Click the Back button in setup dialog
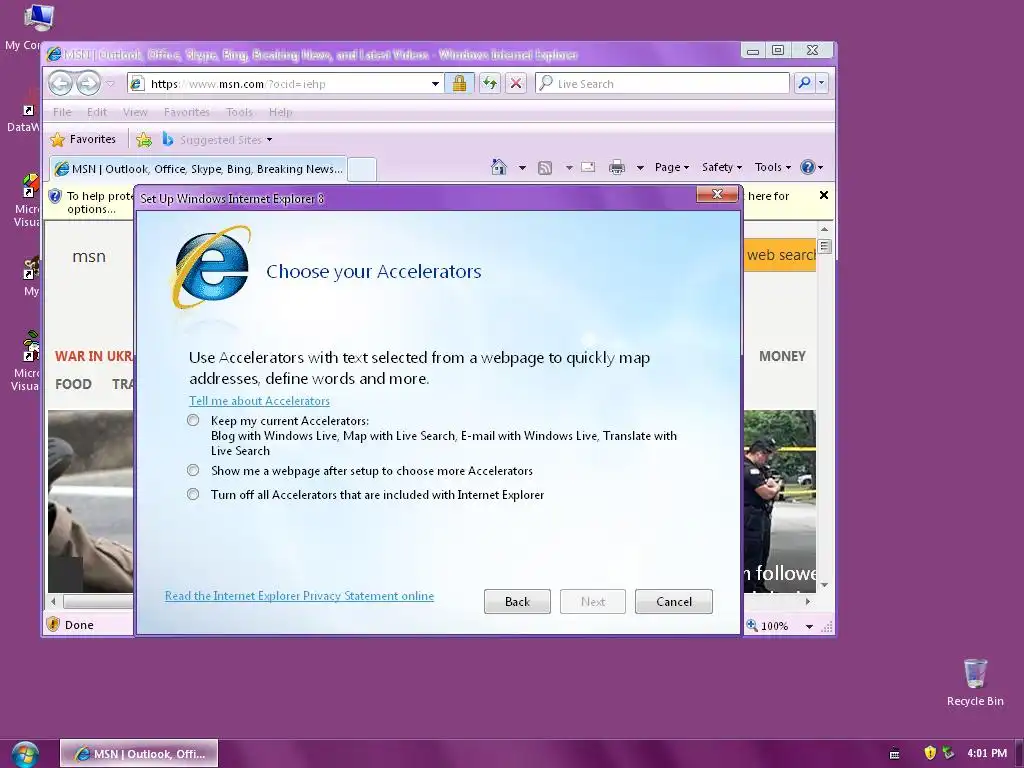Image resolution: width=1024 pixels, height=768 pixels. tap(517, 601)
